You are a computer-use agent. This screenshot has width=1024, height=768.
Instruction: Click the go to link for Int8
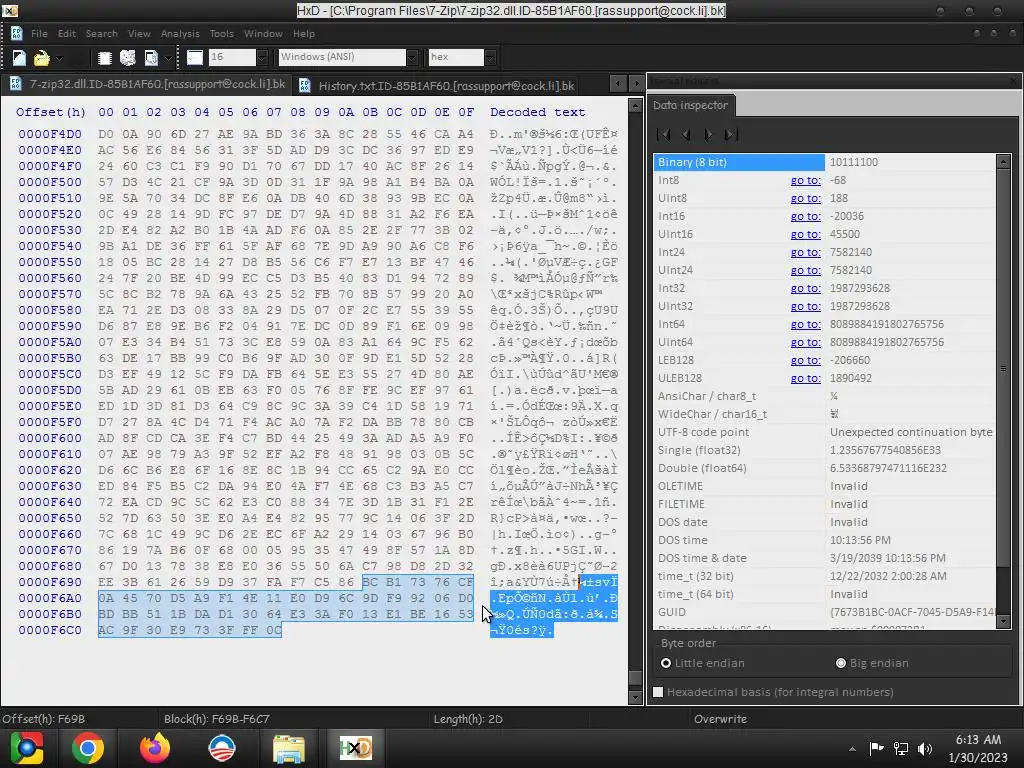point(805,180)
